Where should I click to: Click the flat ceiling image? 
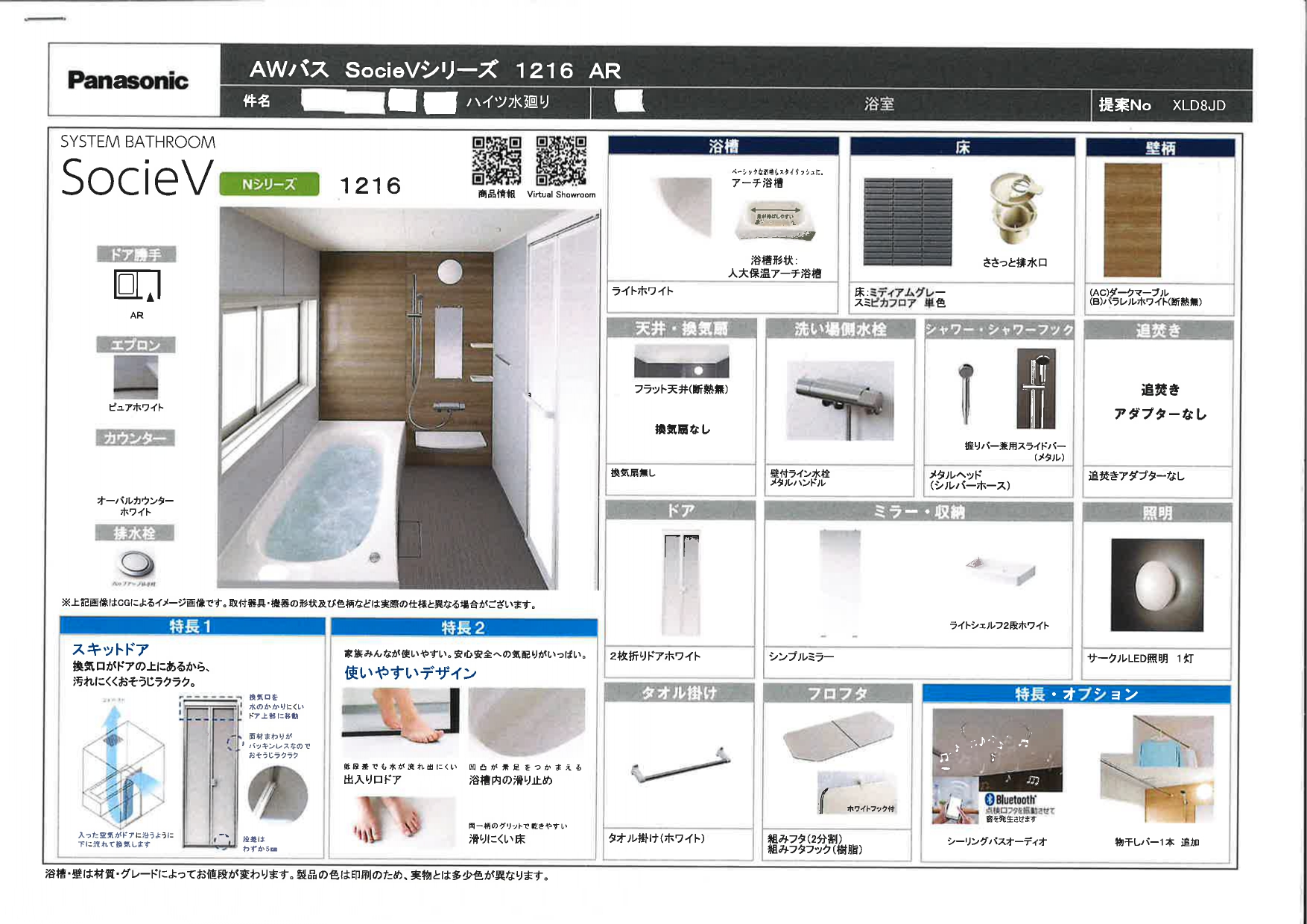pyautogui.click(x=681, y=361)
